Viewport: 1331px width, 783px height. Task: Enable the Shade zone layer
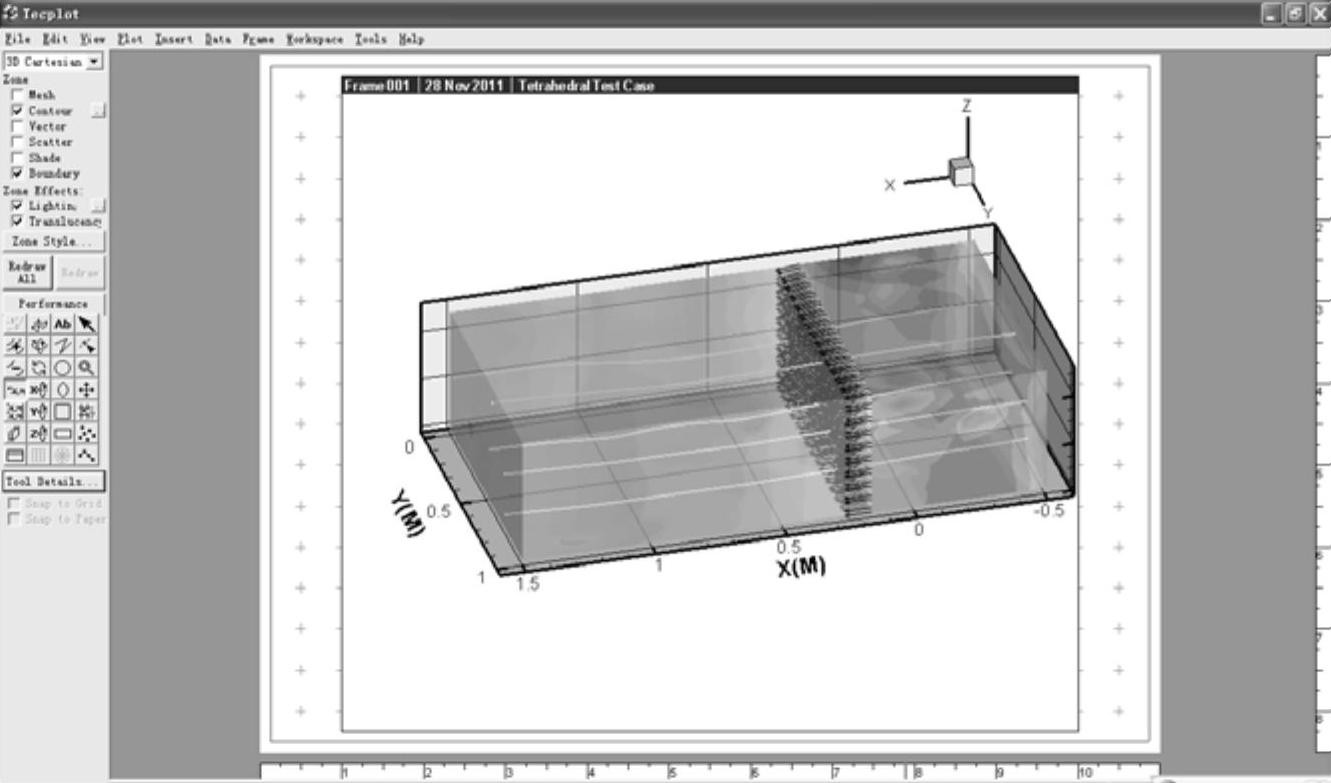[x=17, y=157]
